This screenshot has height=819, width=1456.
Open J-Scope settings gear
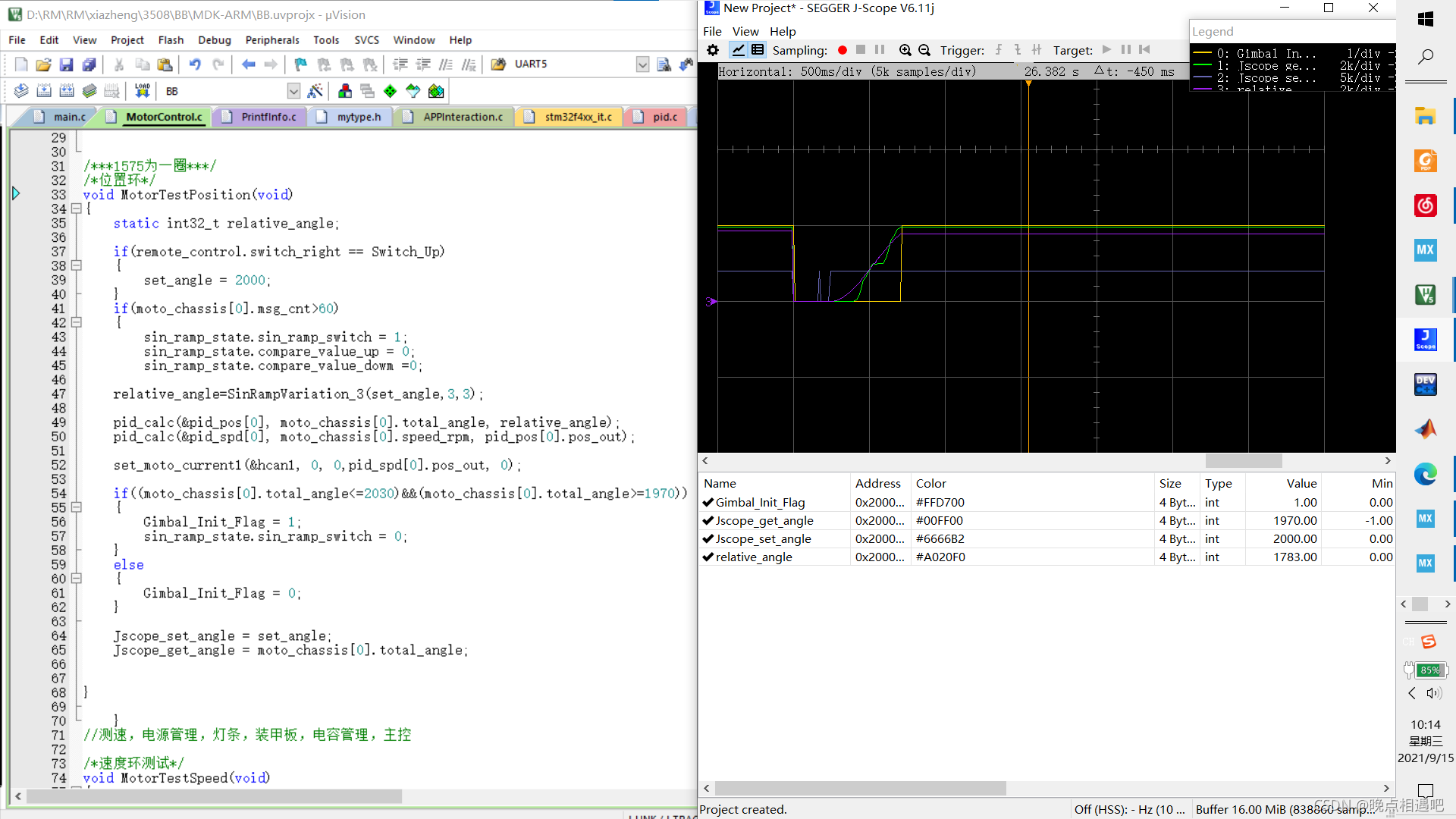tap(712, 50)
